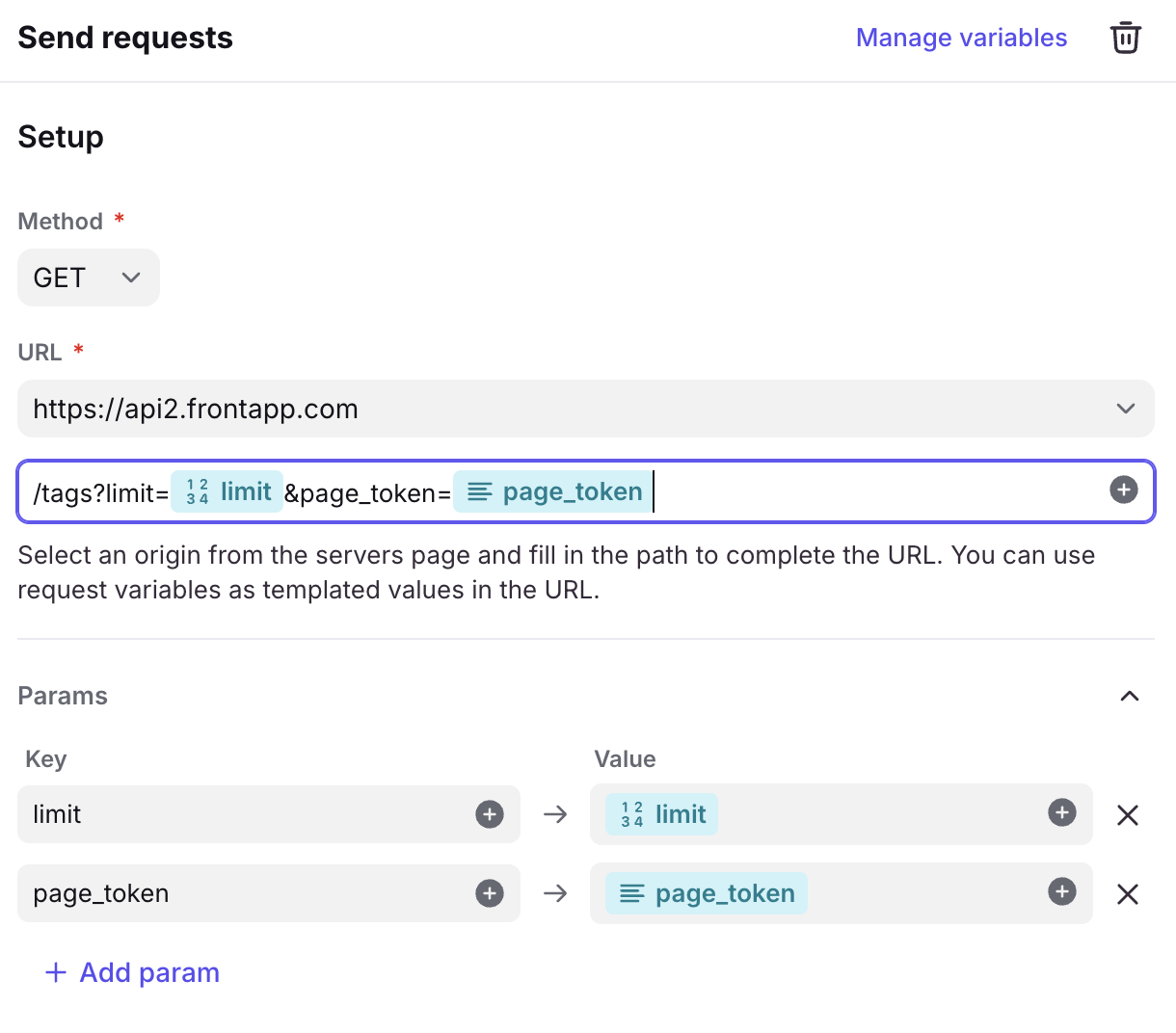Click Add param button
Viewport: 1176px width, 1033px height.
[133, 972]
